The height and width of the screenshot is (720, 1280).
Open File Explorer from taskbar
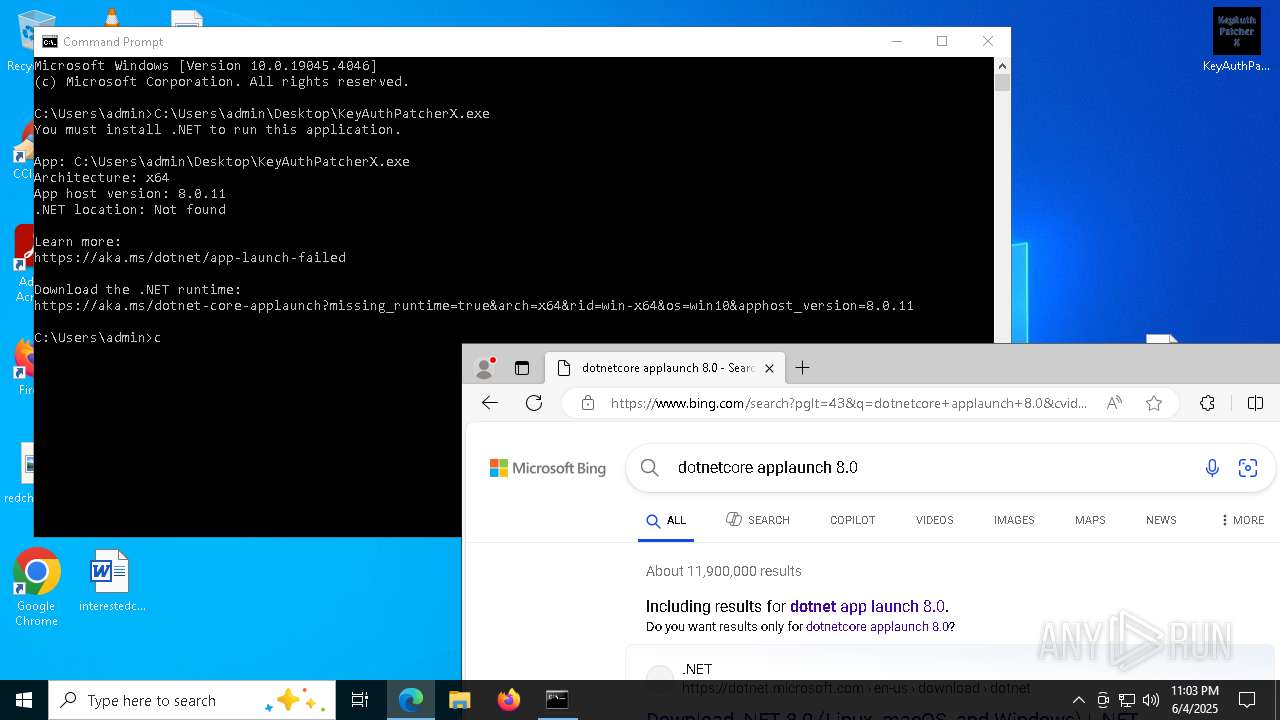pyautogui.click(x=459, y=700)
